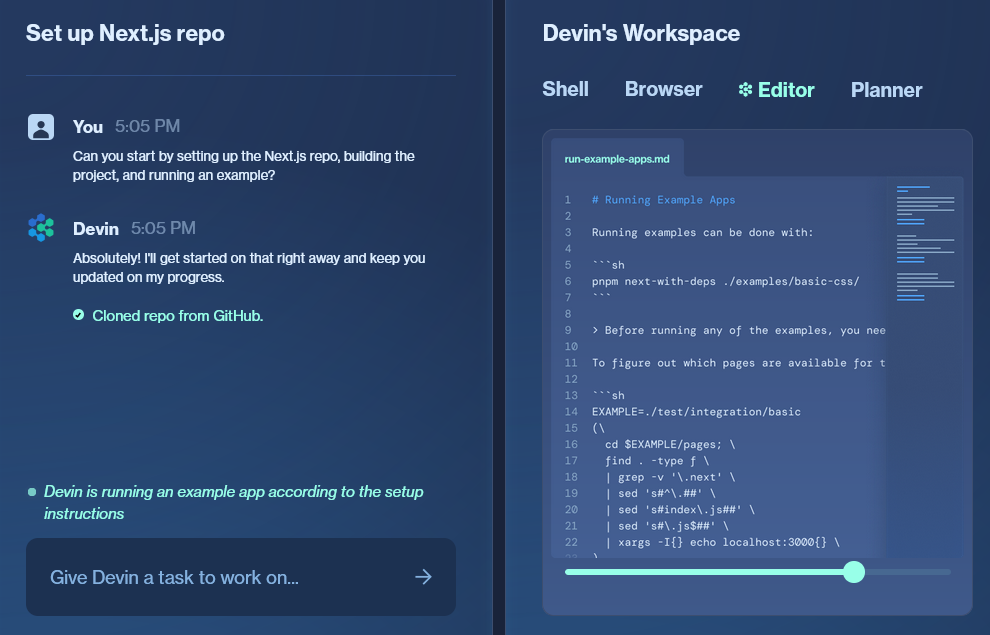Click the 'find . -type f \' line
The image size is (990, 635).
pyautogui.click(x=657, y=461)
